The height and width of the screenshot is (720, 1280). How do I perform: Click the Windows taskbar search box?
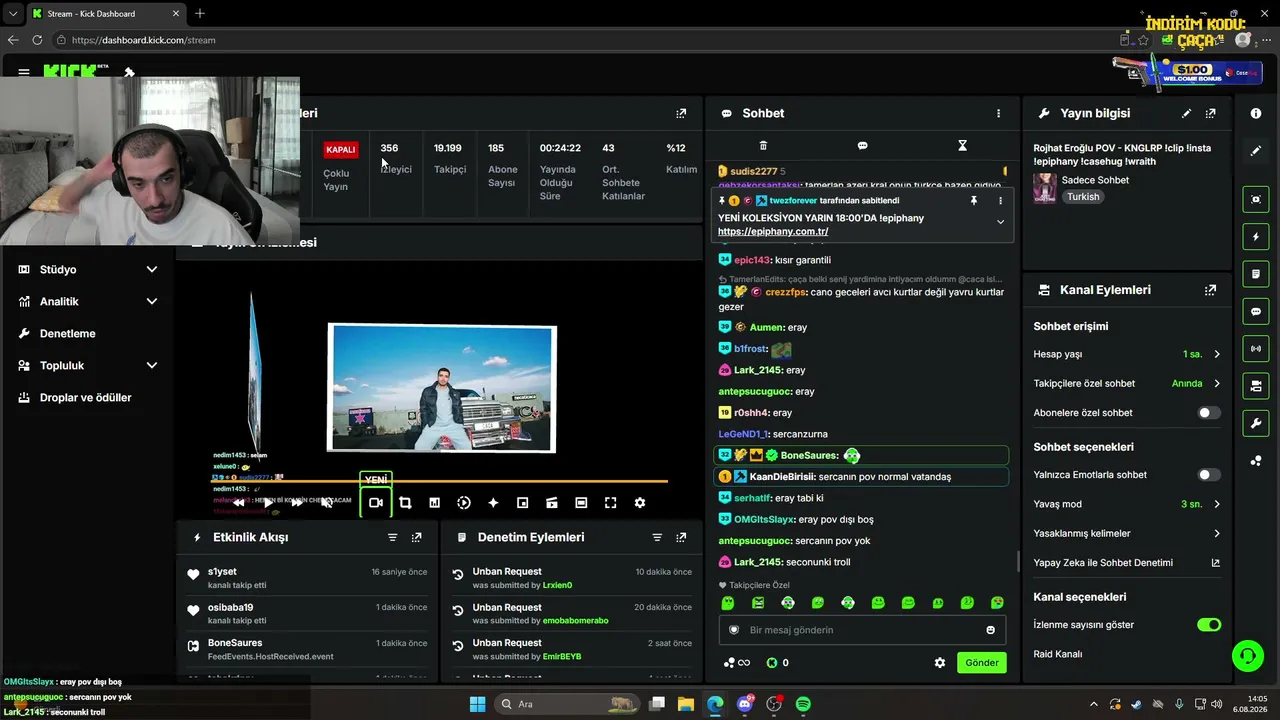click(x=567, y=704)
